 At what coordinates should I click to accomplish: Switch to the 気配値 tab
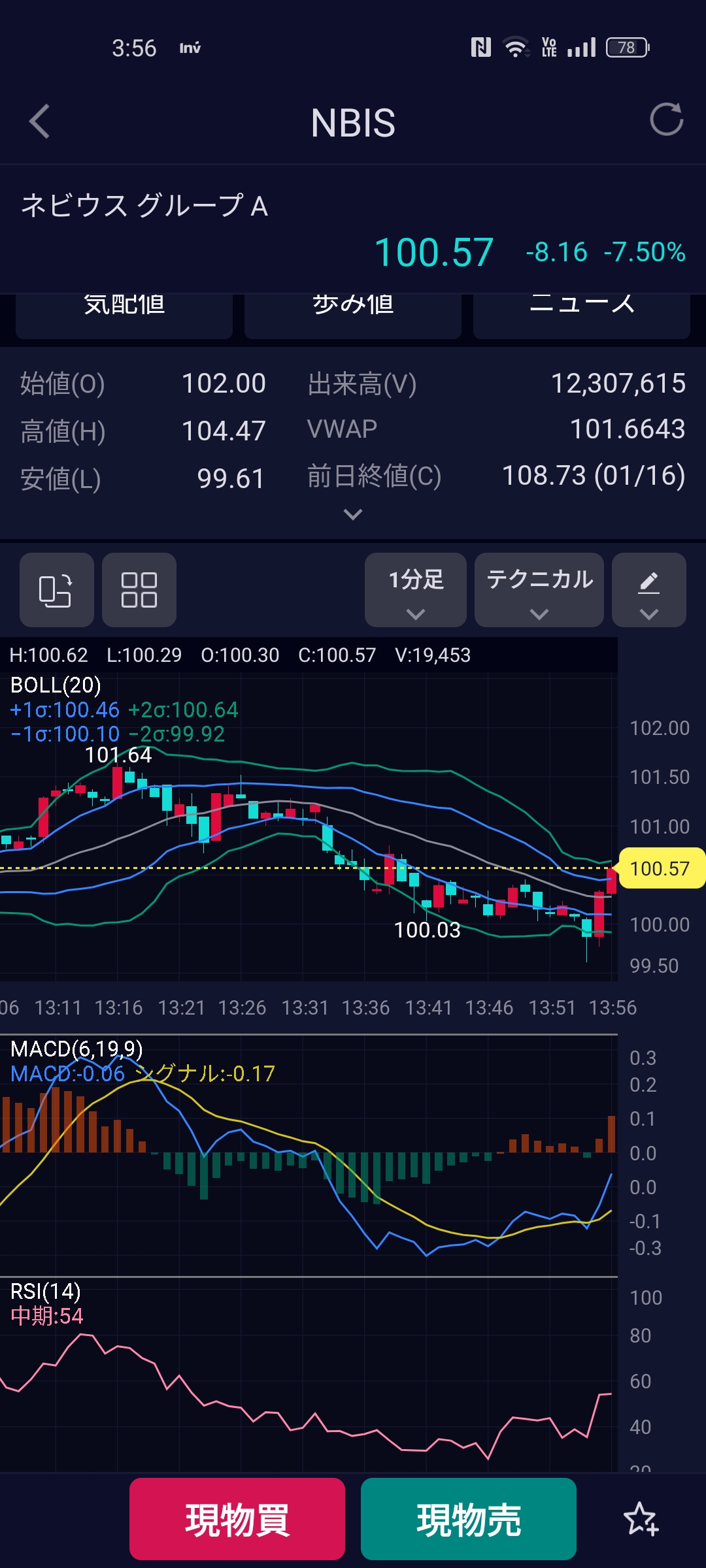(x=124, y=307)
